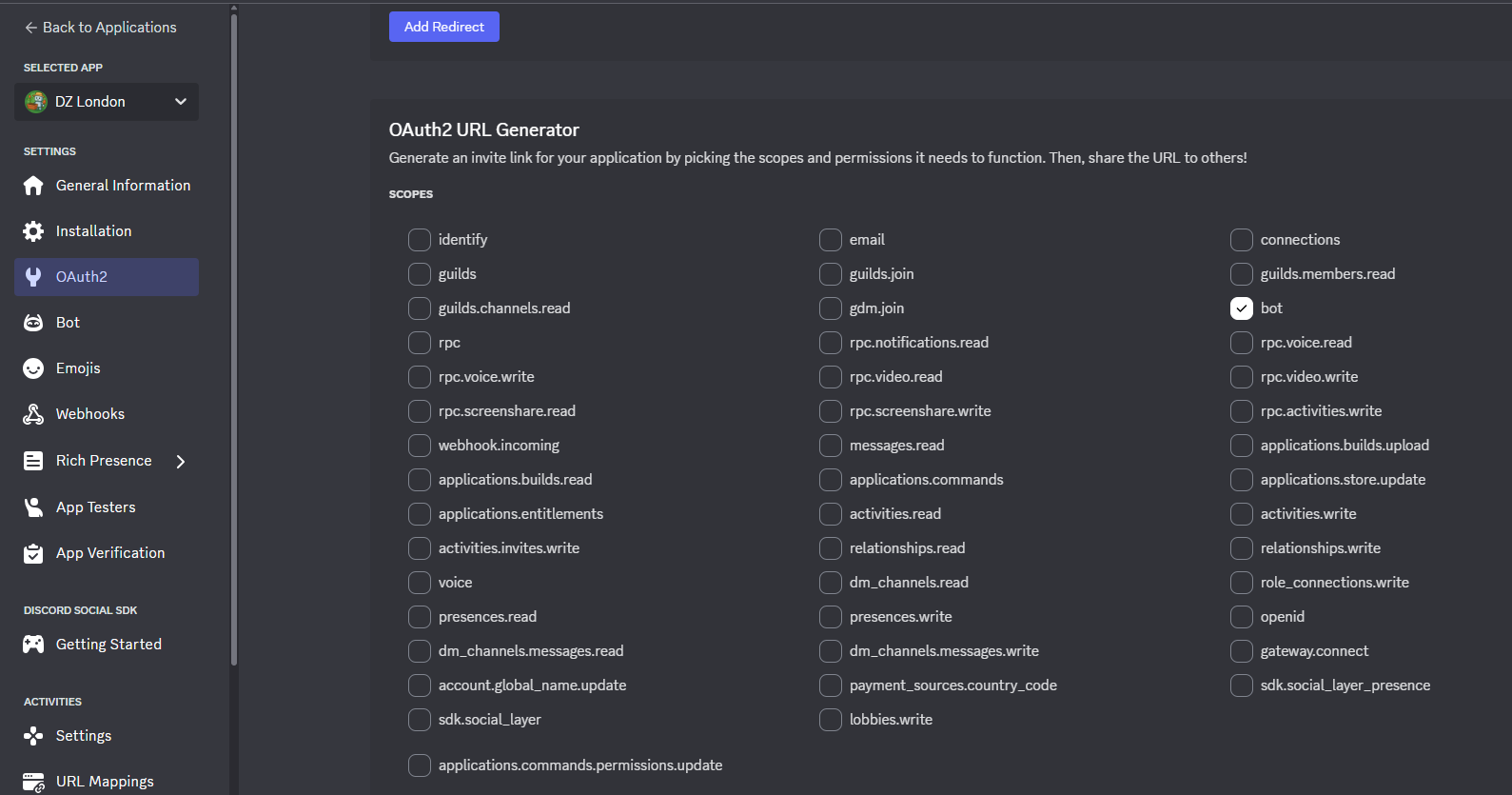
Task: Click the OAuth2 URL Generator heading
Action: (484, 130)
